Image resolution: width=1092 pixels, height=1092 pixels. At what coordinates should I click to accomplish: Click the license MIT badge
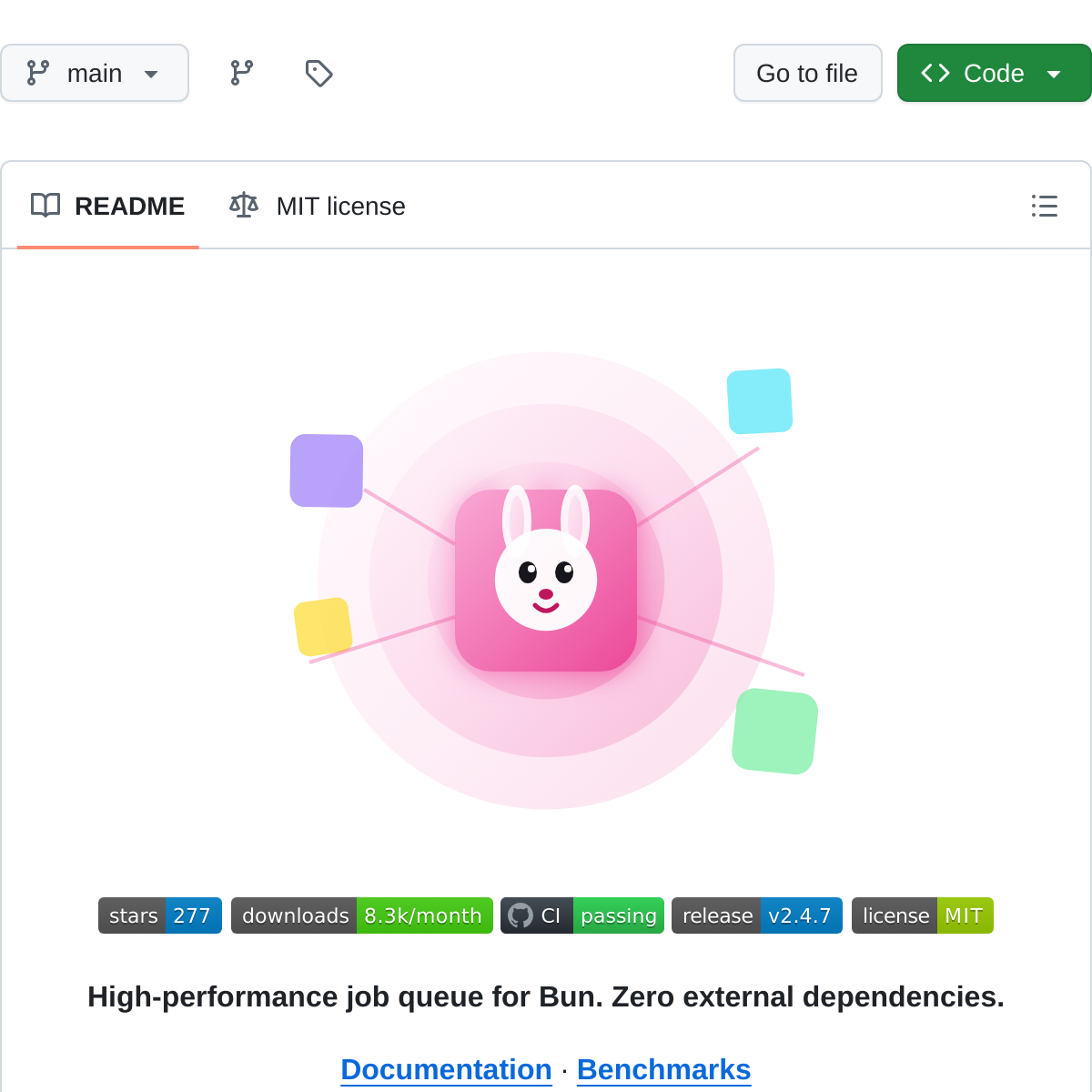tap(922, 915)
